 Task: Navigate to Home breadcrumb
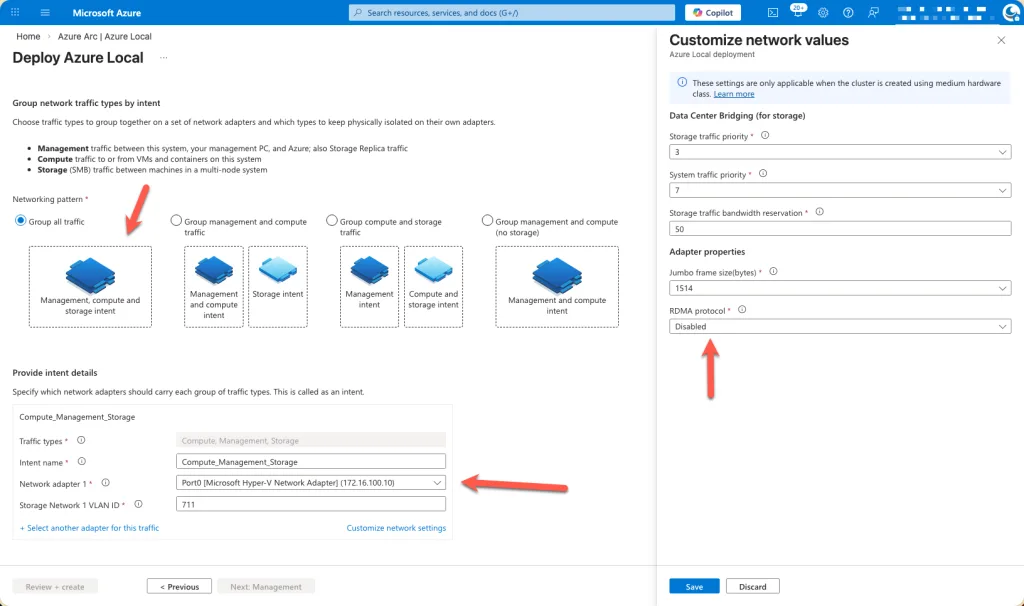coord(28,37)
